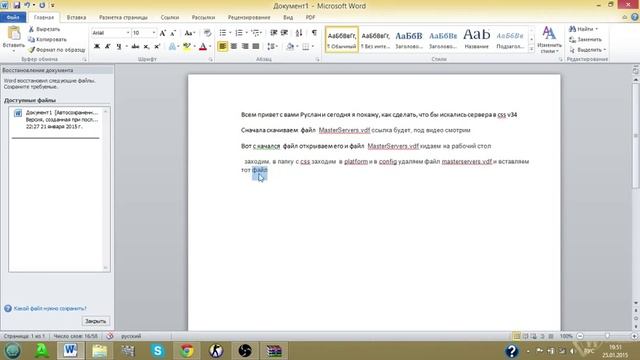This screenshot has width=640, height=360.
Task: Clear formatting using the eraser icon
Action: tap(207, 33)
